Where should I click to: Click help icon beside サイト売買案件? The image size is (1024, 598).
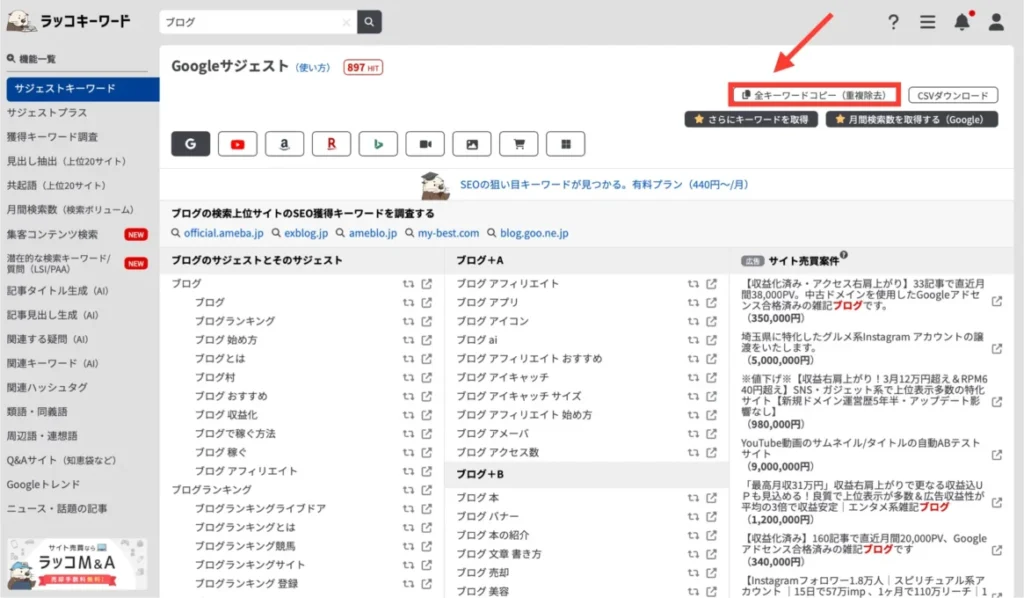tap(844, 255)
